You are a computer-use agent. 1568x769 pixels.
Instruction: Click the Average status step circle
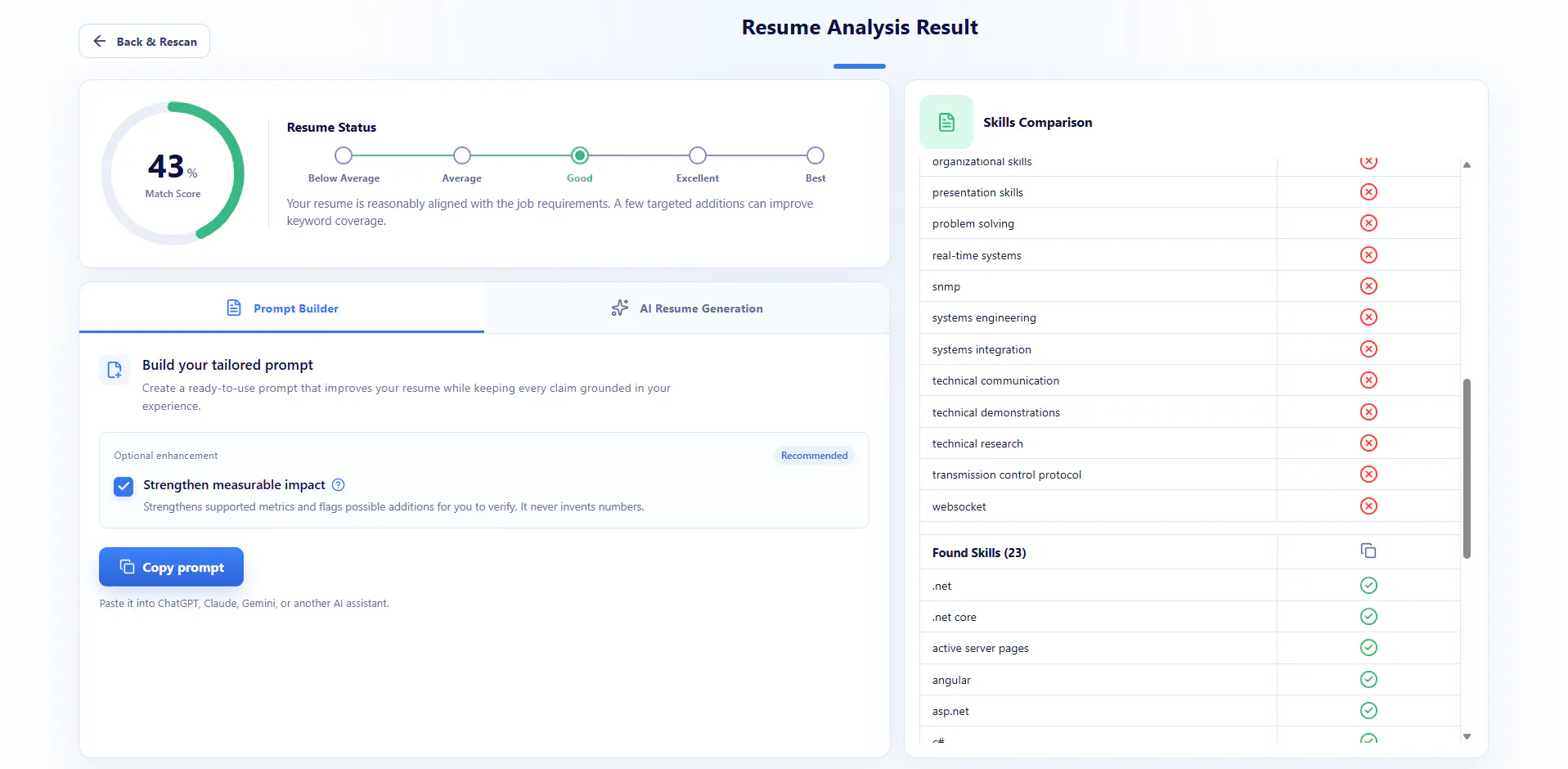(x=462, y=155)
